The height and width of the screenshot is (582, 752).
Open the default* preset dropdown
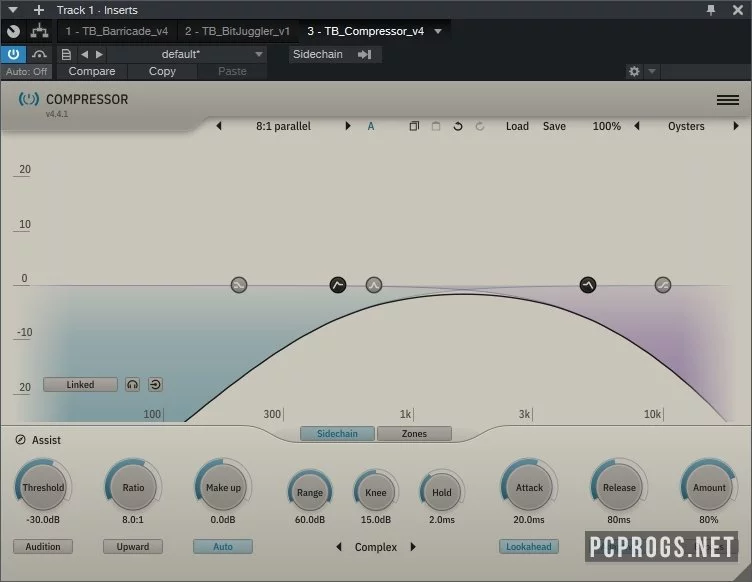point(187,54)
